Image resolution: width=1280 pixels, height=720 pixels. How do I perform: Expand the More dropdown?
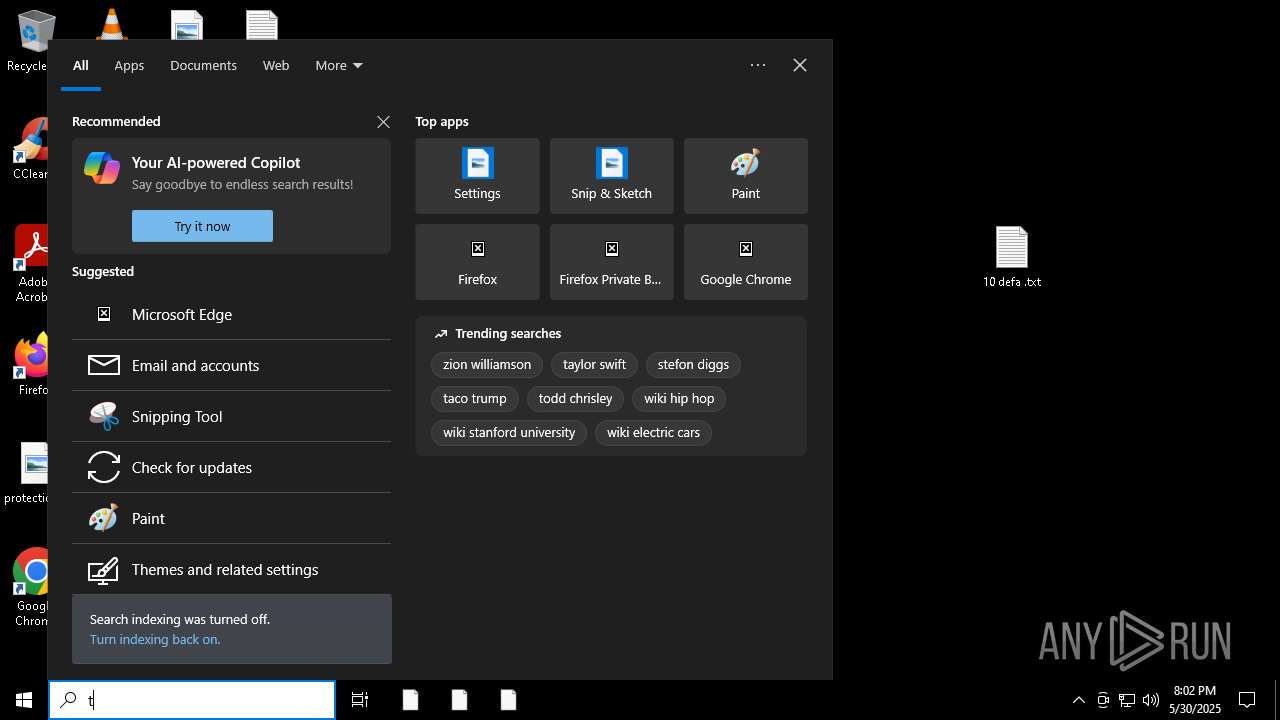pos(339,65)
